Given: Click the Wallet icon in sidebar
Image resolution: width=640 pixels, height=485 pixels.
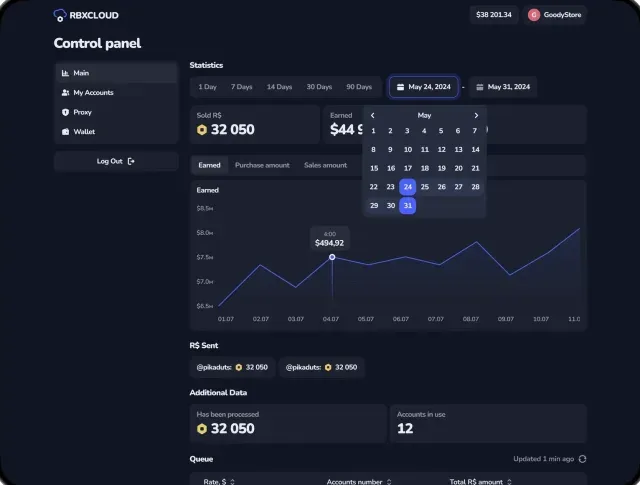Looking at the screenshot, I should tap(65, 132).
